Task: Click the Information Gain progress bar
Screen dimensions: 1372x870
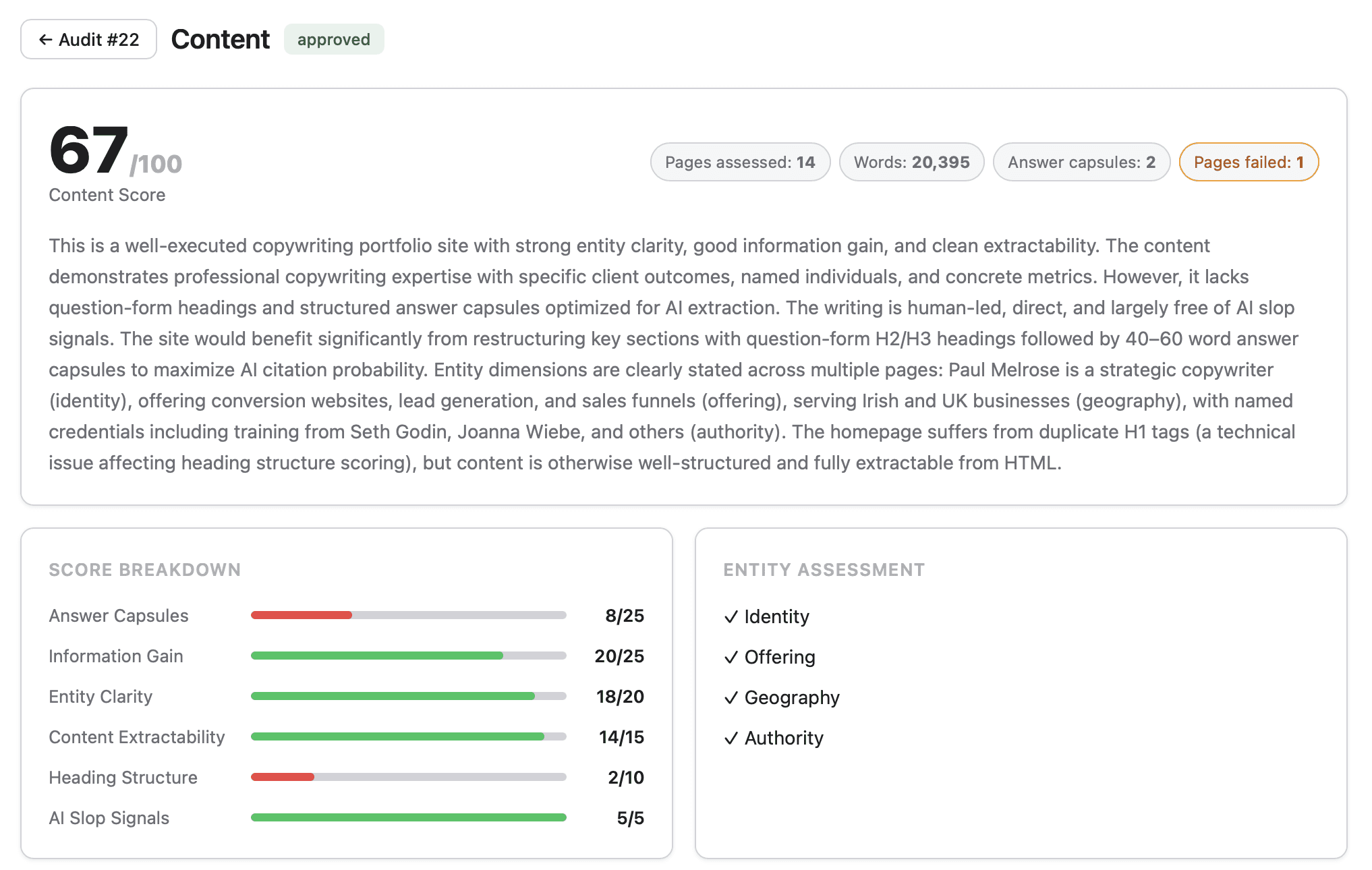Action: pyautogui.click(x=408, y=656)
